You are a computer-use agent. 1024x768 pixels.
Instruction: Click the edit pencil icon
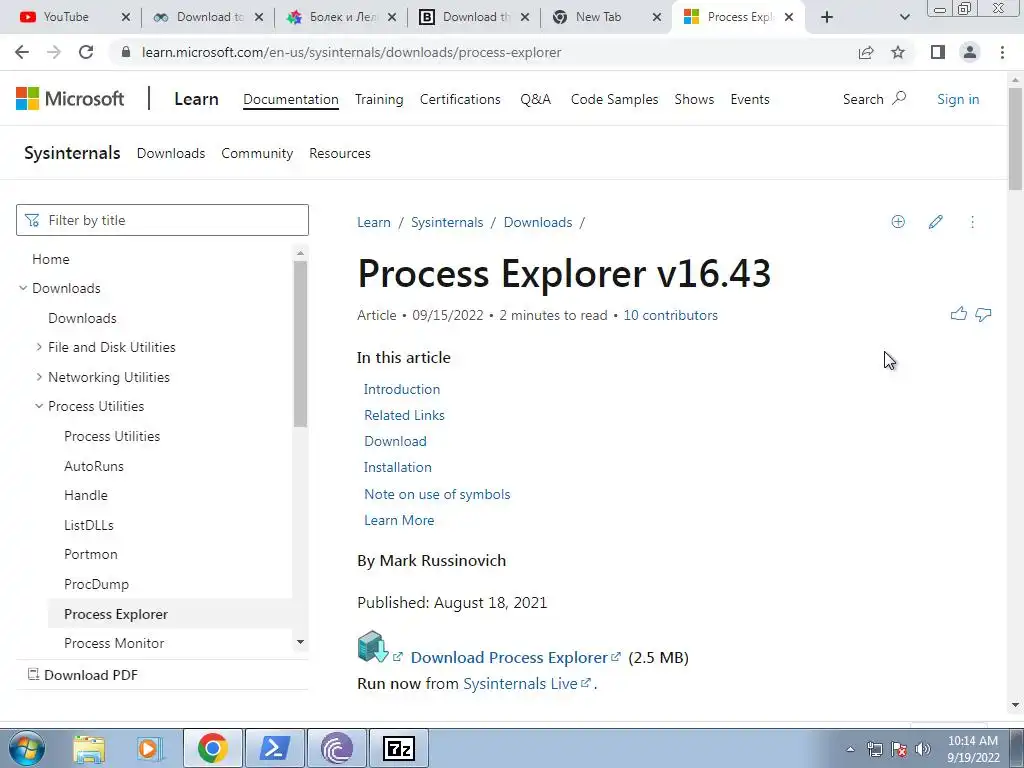[935, 222]
